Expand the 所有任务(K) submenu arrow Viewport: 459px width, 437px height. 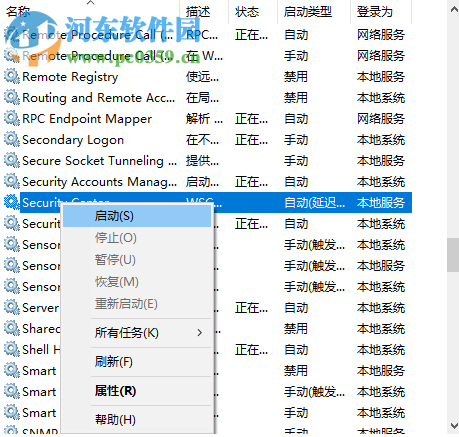point(199,333)
